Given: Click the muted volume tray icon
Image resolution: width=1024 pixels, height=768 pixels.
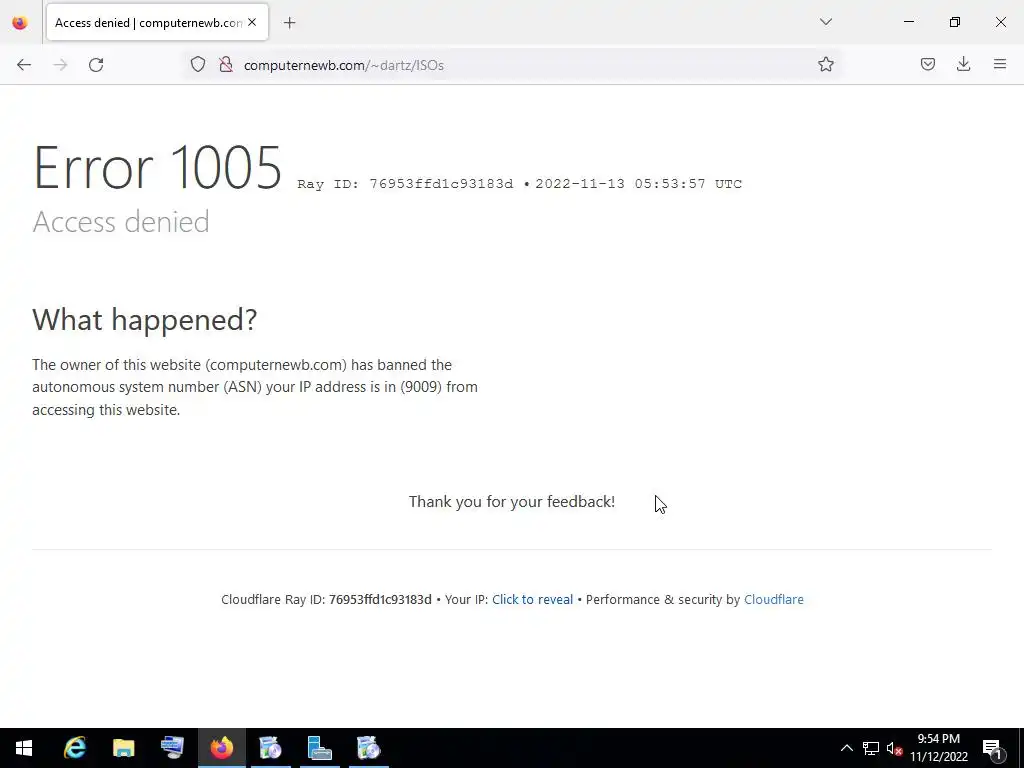Looking at the screenshot, I should [895, 748].
